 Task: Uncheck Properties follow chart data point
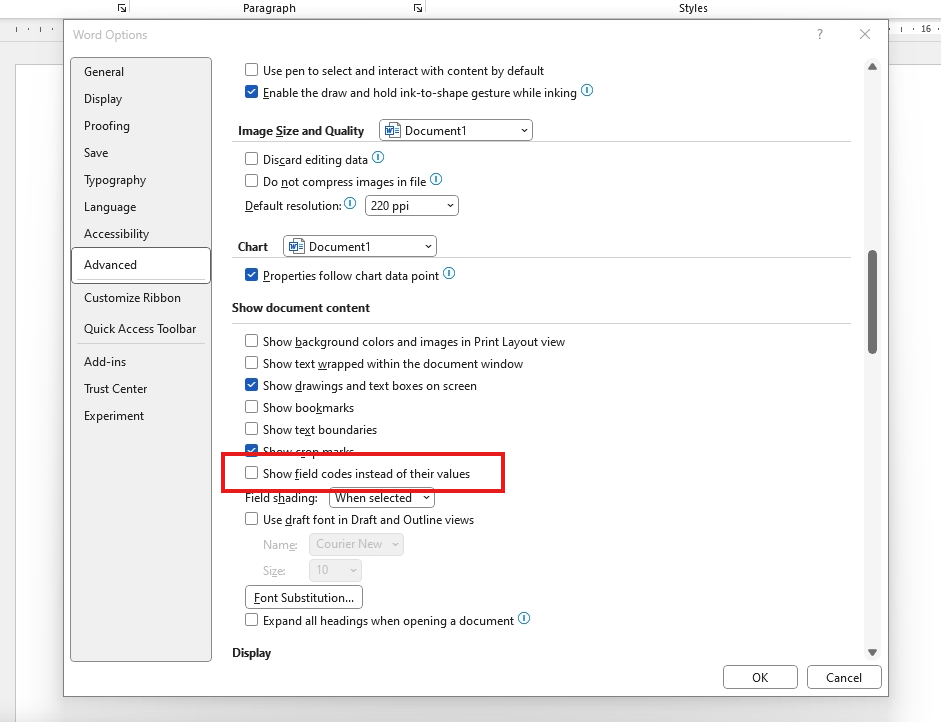[251, 275]
